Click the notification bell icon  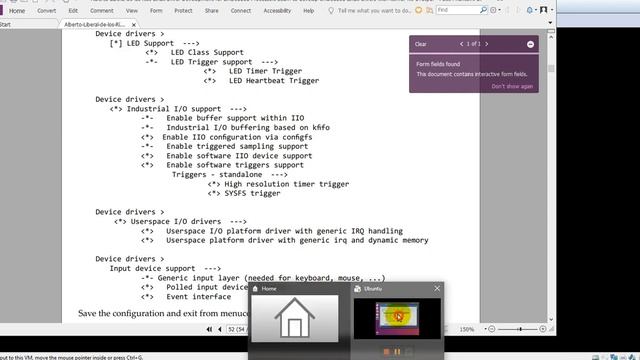[529, 10]
